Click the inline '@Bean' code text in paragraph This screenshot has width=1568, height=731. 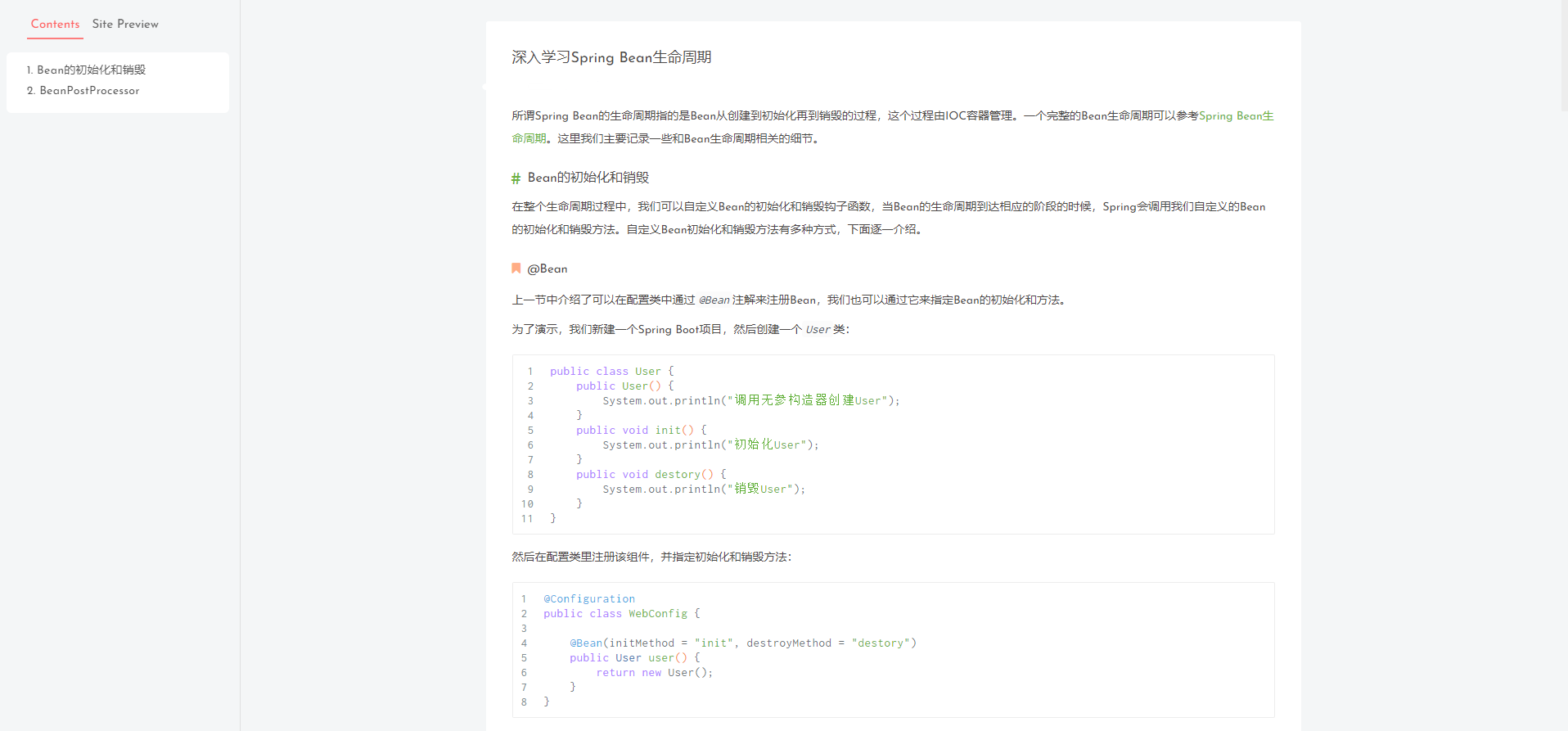714,300
